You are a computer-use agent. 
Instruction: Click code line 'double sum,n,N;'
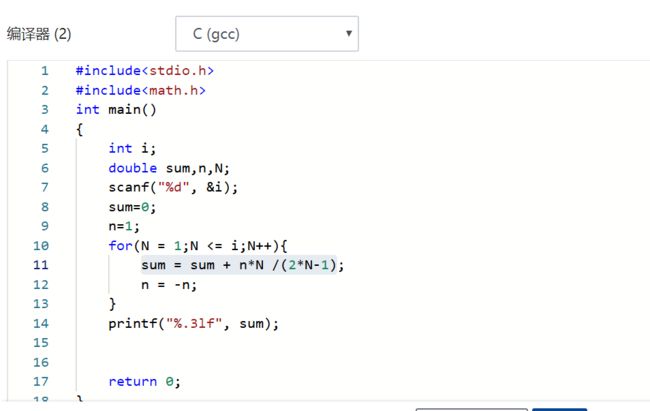[x=169, y=168]
